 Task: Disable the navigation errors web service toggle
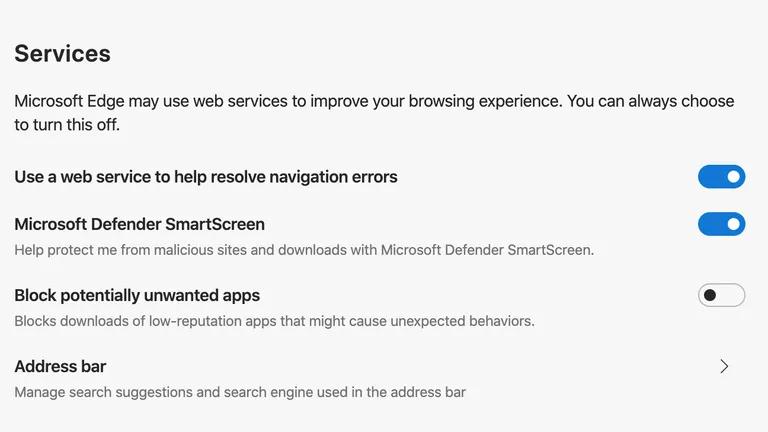coord(721,177)
